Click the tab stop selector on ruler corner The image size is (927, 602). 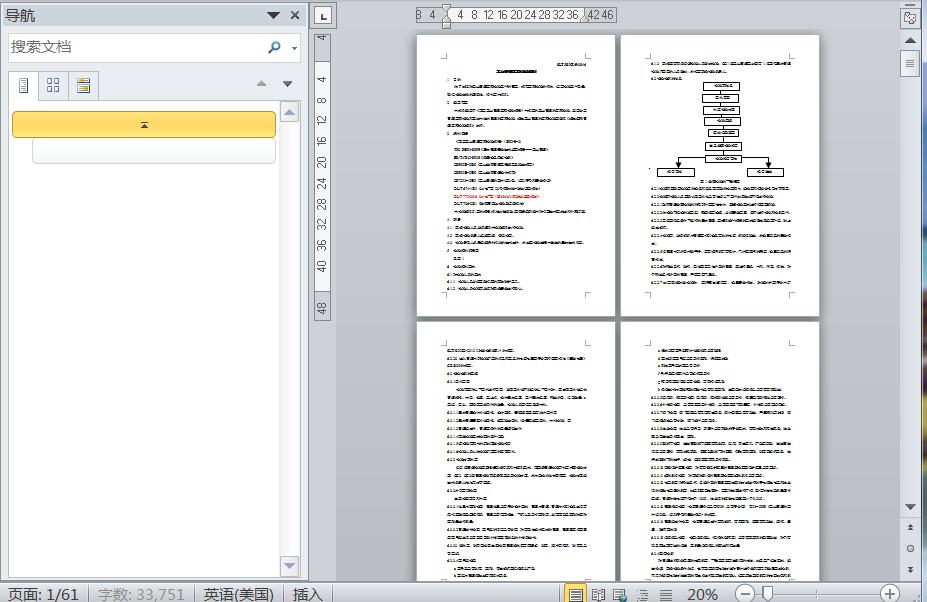coord(323,16)
